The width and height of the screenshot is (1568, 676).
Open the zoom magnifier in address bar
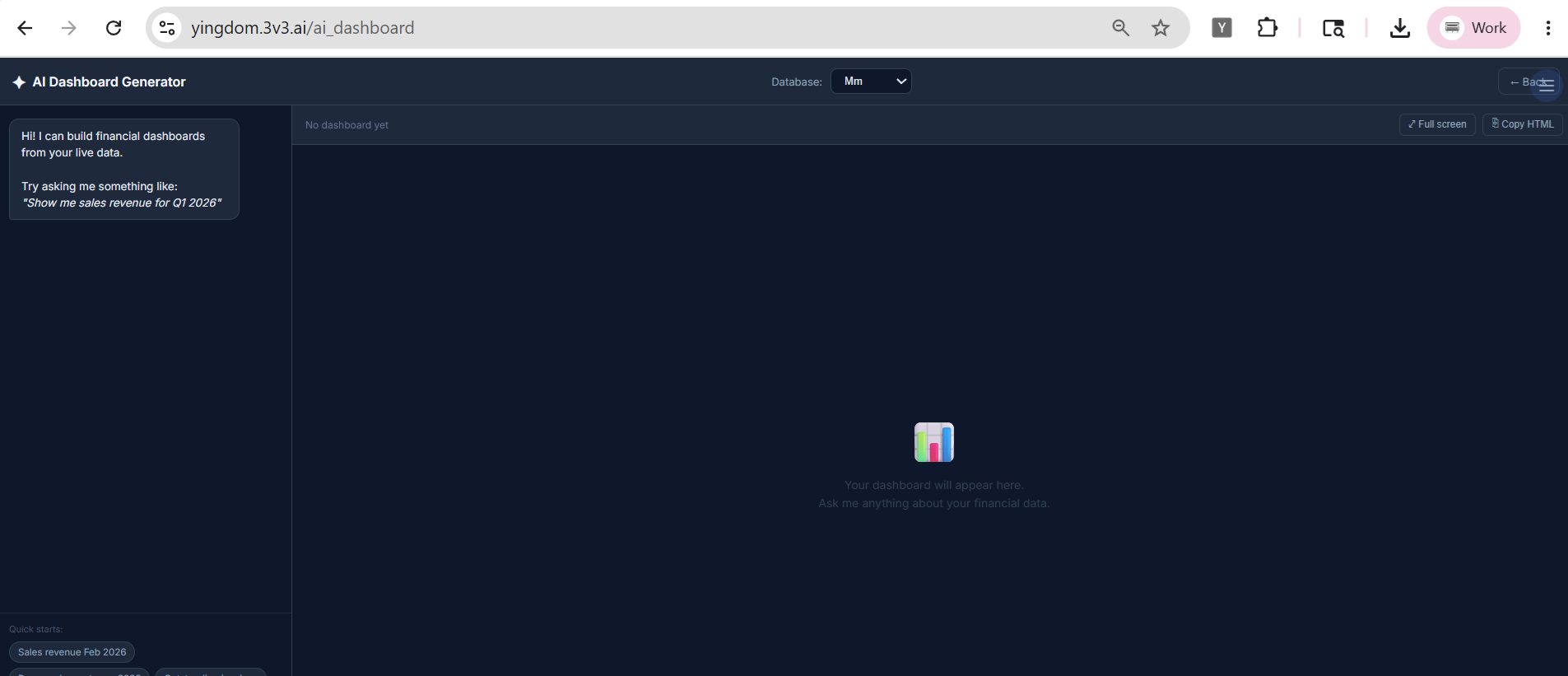pyautogui.click(x=1120, y=28)
